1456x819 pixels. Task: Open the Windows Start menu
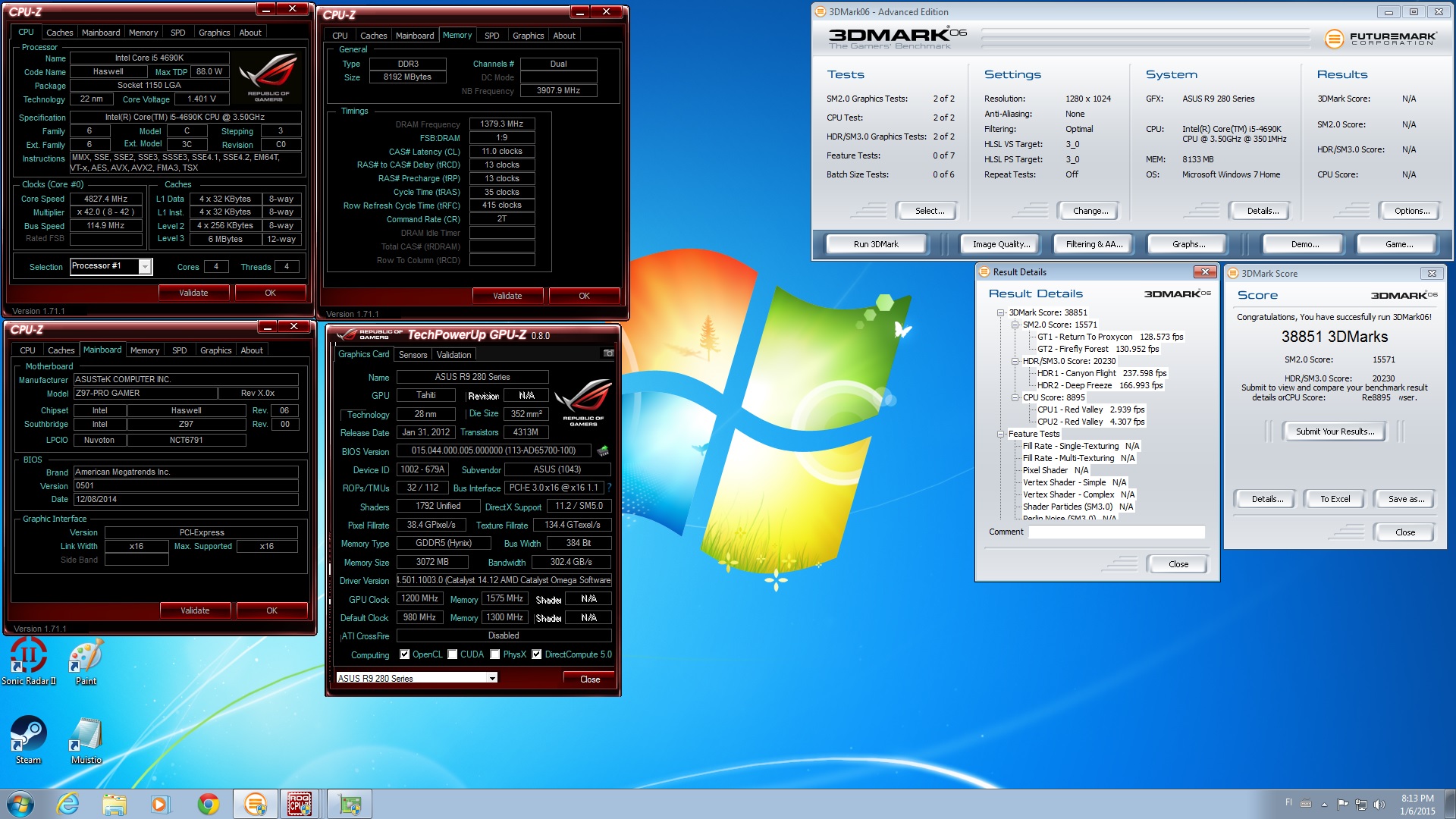pyautogui.click(x=20, y=804)
